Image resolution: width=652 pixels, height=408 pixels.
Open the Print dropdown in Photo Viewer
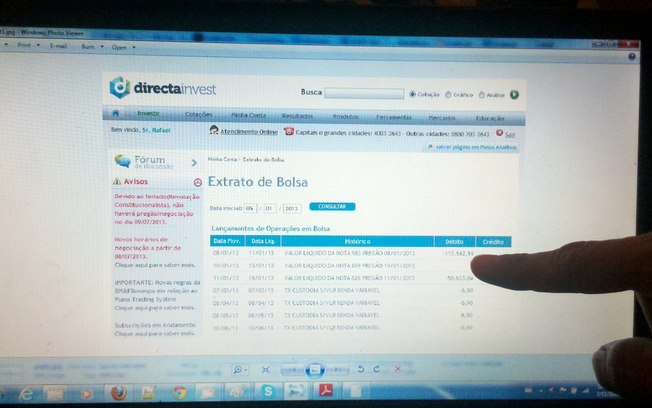(28, 45)
